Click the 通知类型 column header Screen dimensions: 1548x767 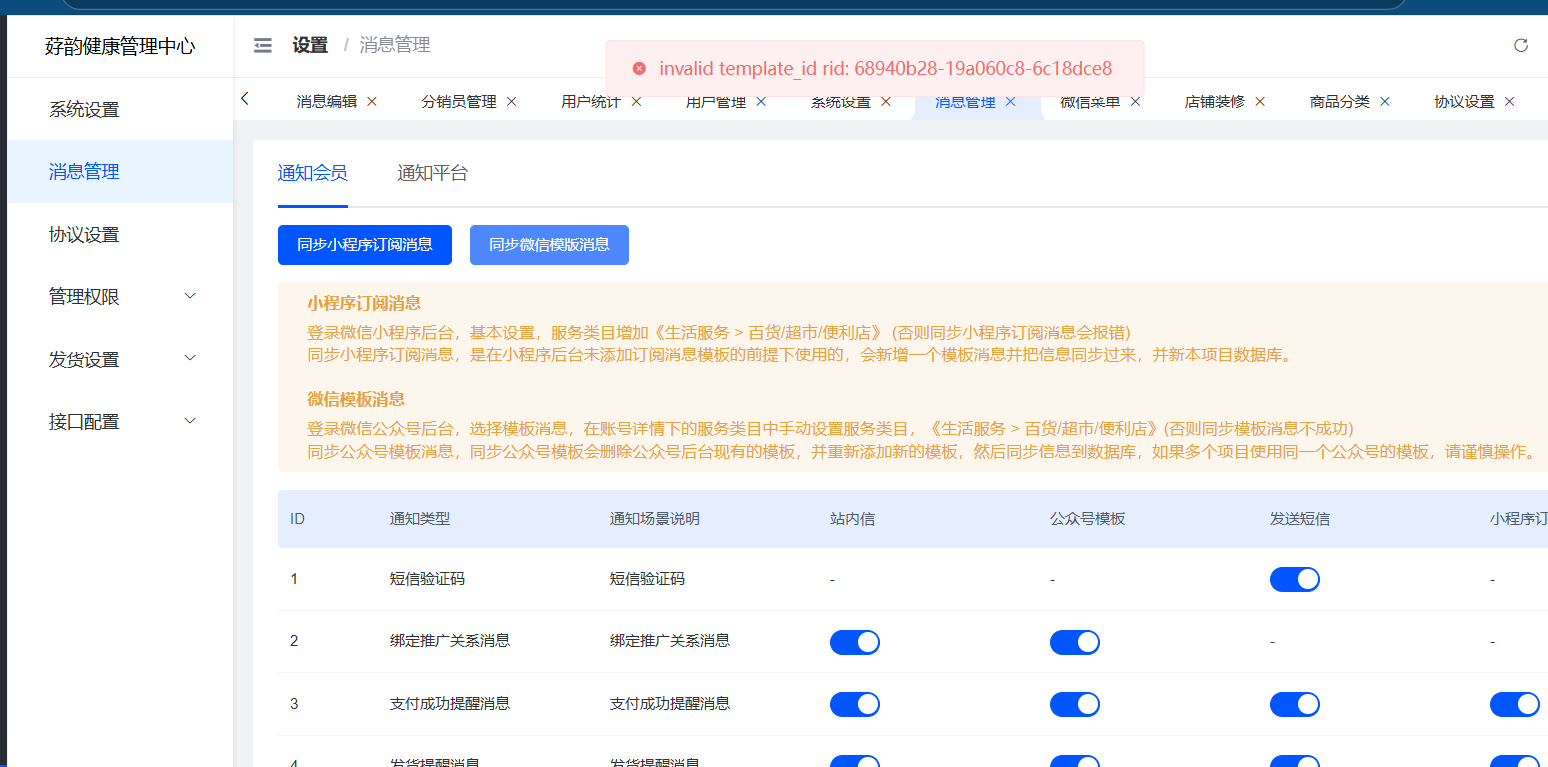tap(420, 519)
